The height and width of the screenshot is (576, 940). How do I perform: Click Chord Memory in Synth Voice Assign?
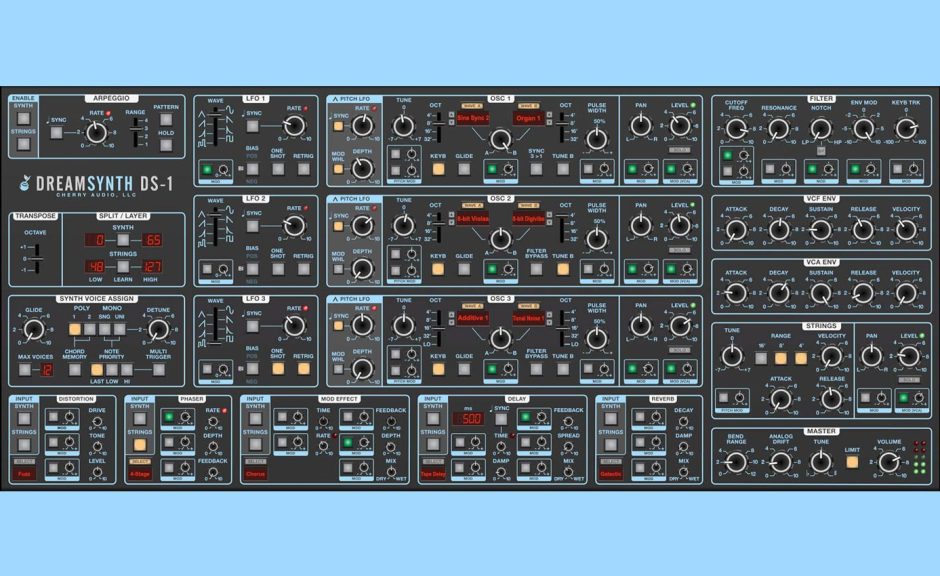coord(76,370)
